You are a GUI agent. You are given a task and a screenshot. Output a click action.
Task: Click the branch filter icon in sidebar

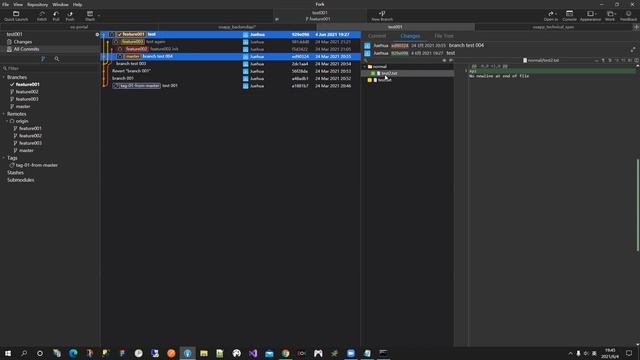[43, 59]
